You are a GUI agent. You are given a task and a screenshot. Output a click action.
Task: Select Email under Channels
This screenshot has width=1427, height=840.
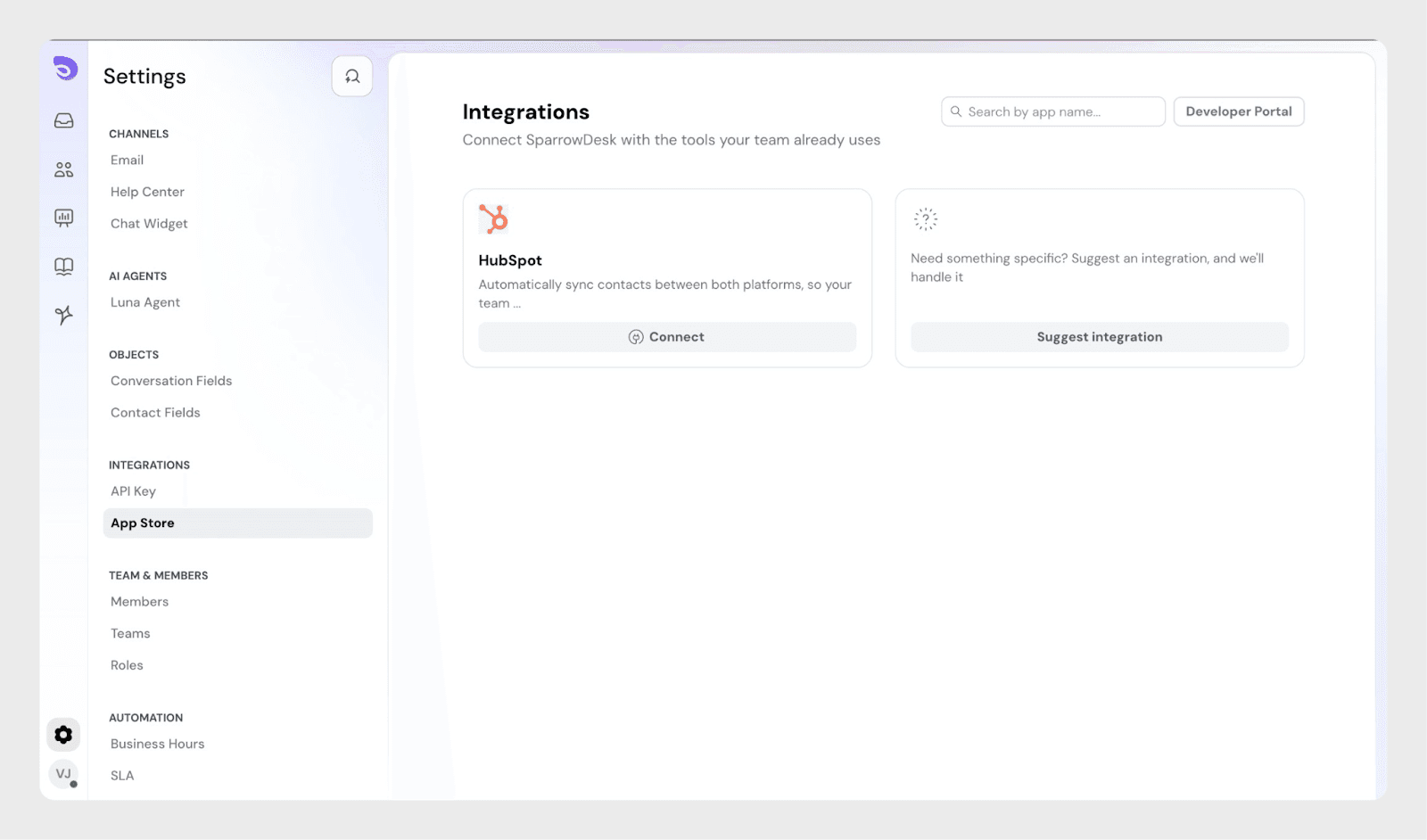pos(127,161)
